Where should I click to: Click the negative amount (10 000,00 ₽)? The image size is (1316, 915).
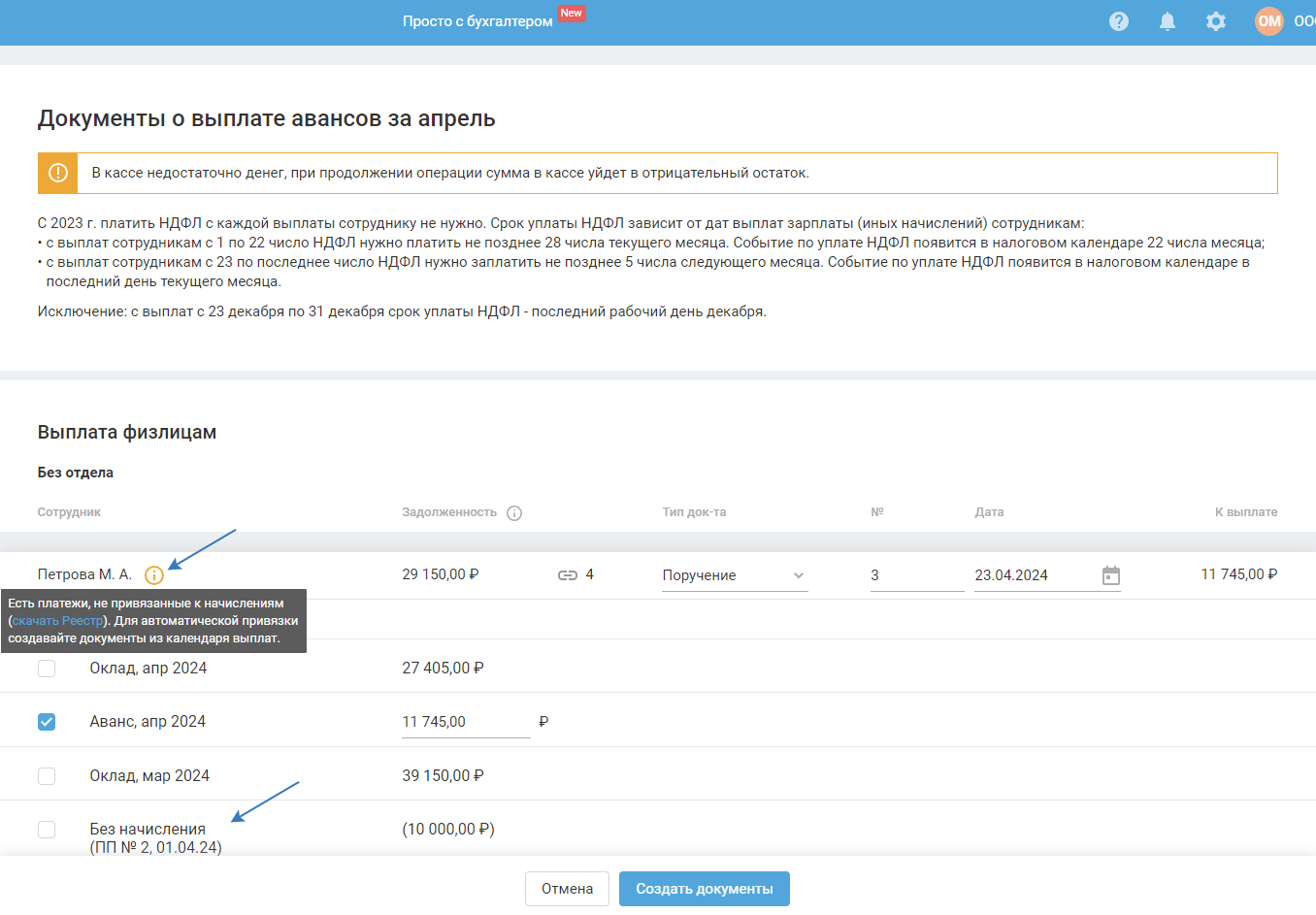click(x=448, y=829)
